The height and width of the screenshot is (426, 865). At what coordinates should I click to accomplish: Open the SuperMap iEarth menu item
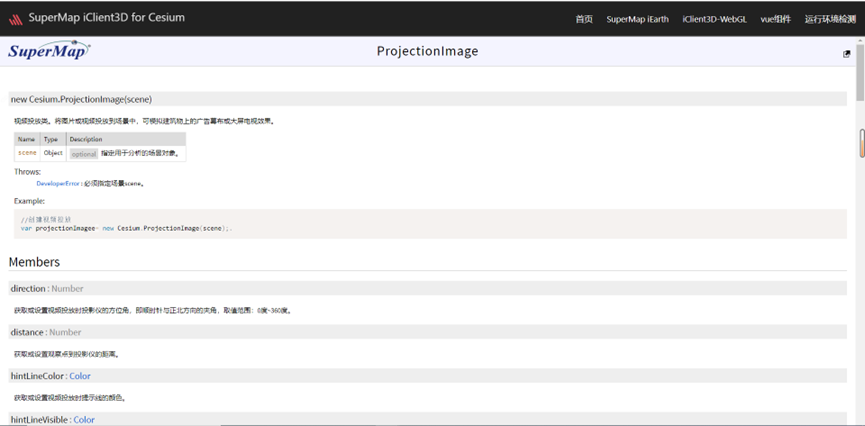point(637,19)
